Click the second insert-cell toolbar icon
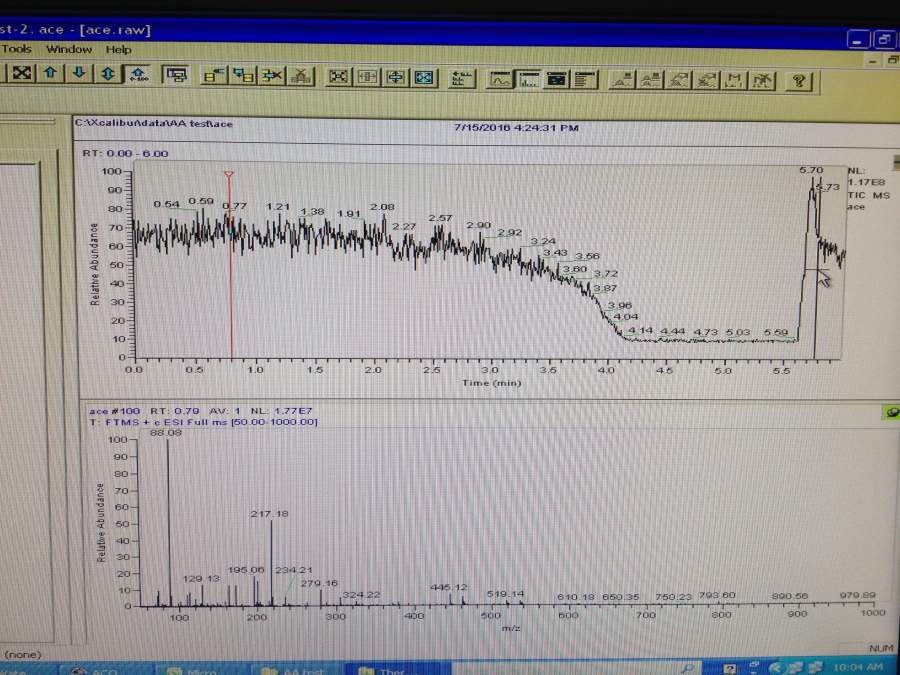This screenshot has height=675, width=900. pos(243,75)
